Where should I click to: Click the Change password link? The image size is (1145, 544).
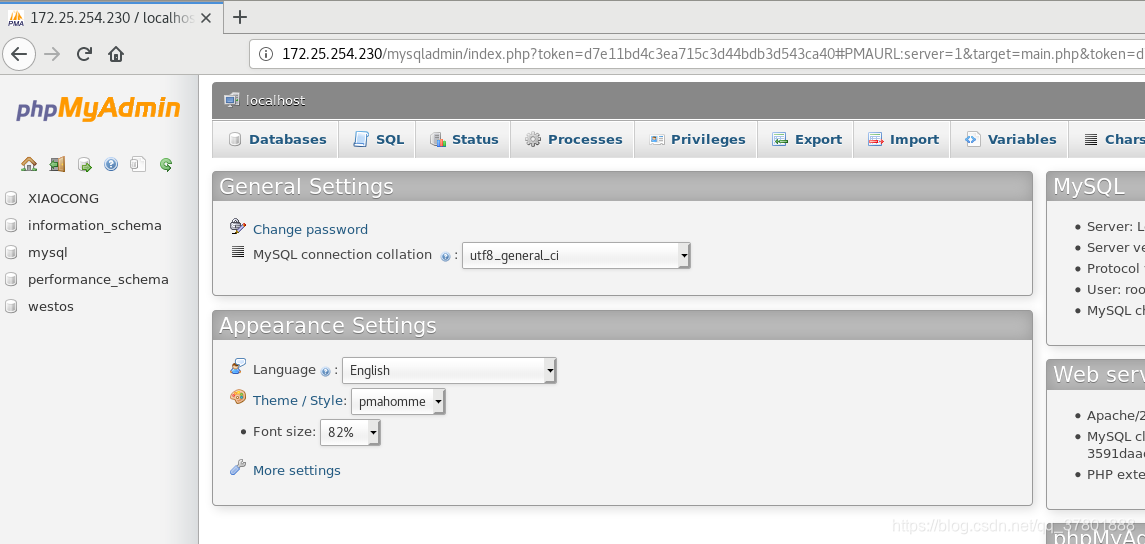click(310, 229)
